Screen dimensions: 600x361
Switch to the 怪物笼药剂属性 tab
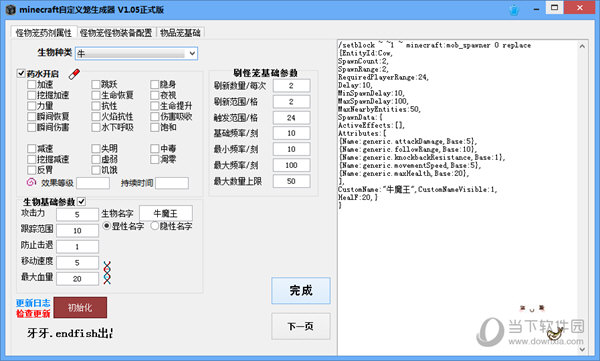tap(44, 33)
